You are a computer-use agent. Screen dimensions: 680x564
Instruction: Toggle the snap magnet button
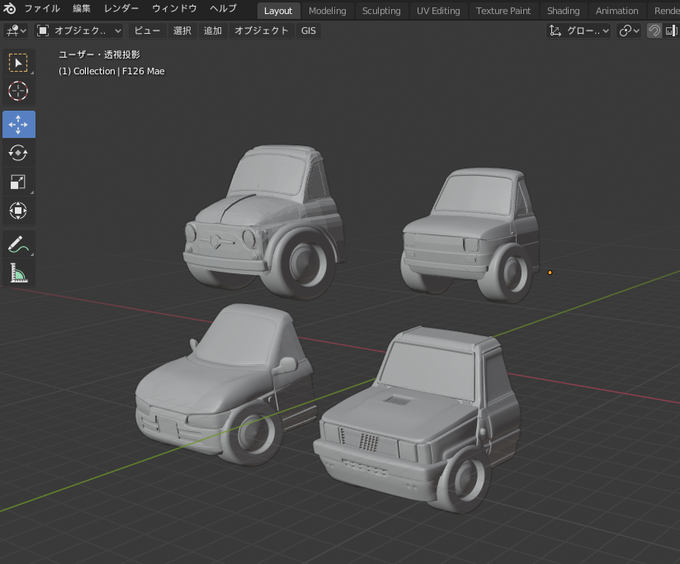[654, 31]
